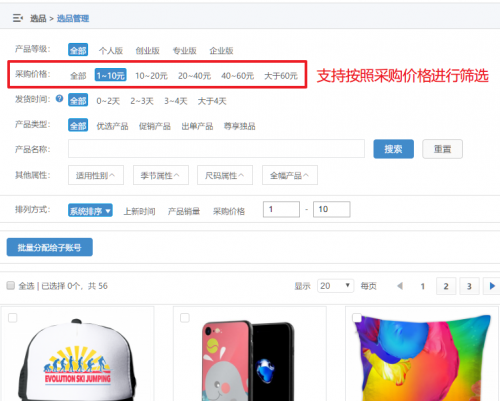
Task: Open the help icon next to 发货时间
Action: [x=59, y=98]
